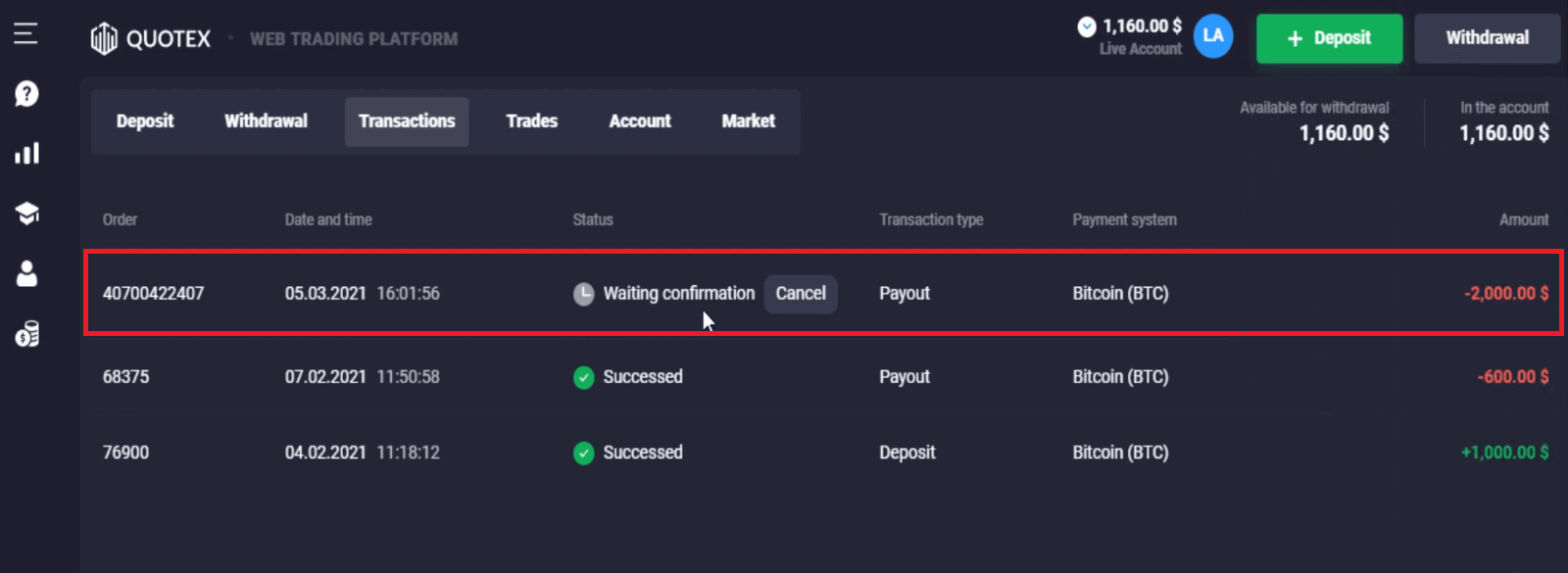Open the finances coins sidebar icon
The width and height of the screenshot is (1568, 573).
pyautogui.click(x=26, y=334)
